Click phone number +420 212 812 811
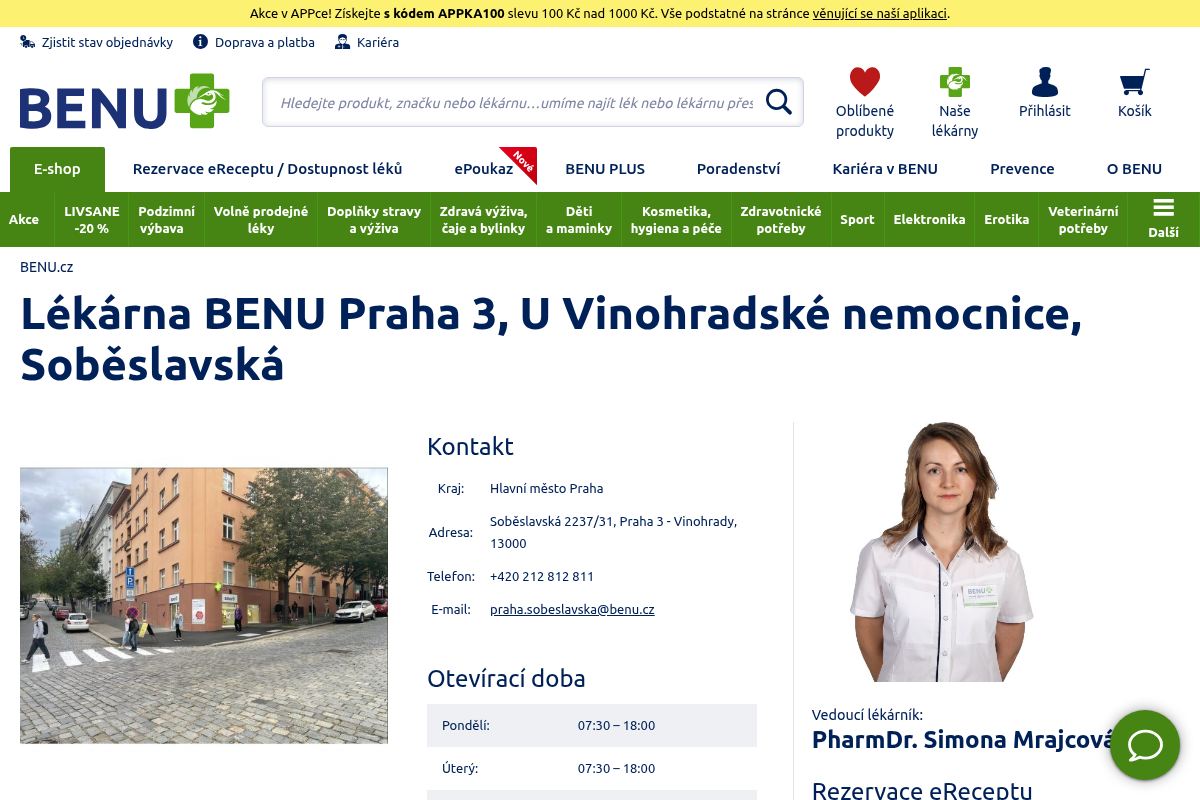Viewport: 1200px width, 800px height. click(542, 576)
